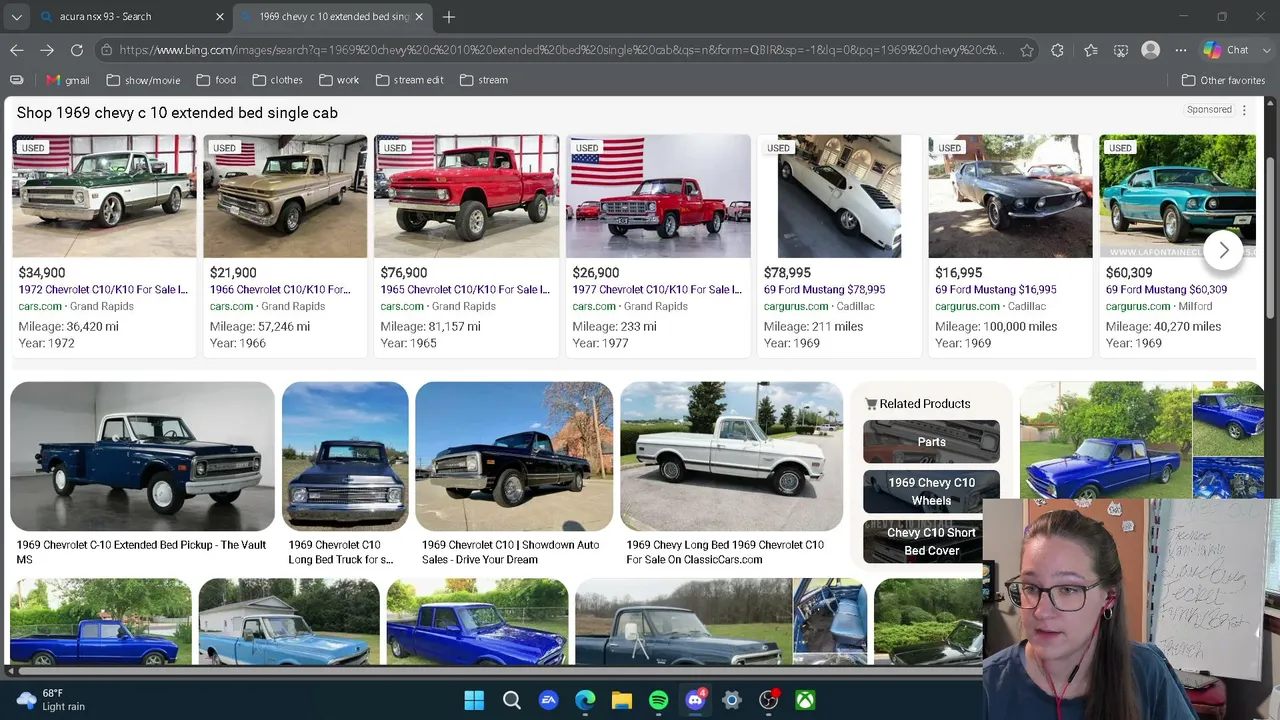Open the Favorites hub icon
This screenshot has height=720, width=1280.
(x=1091, y=50)
